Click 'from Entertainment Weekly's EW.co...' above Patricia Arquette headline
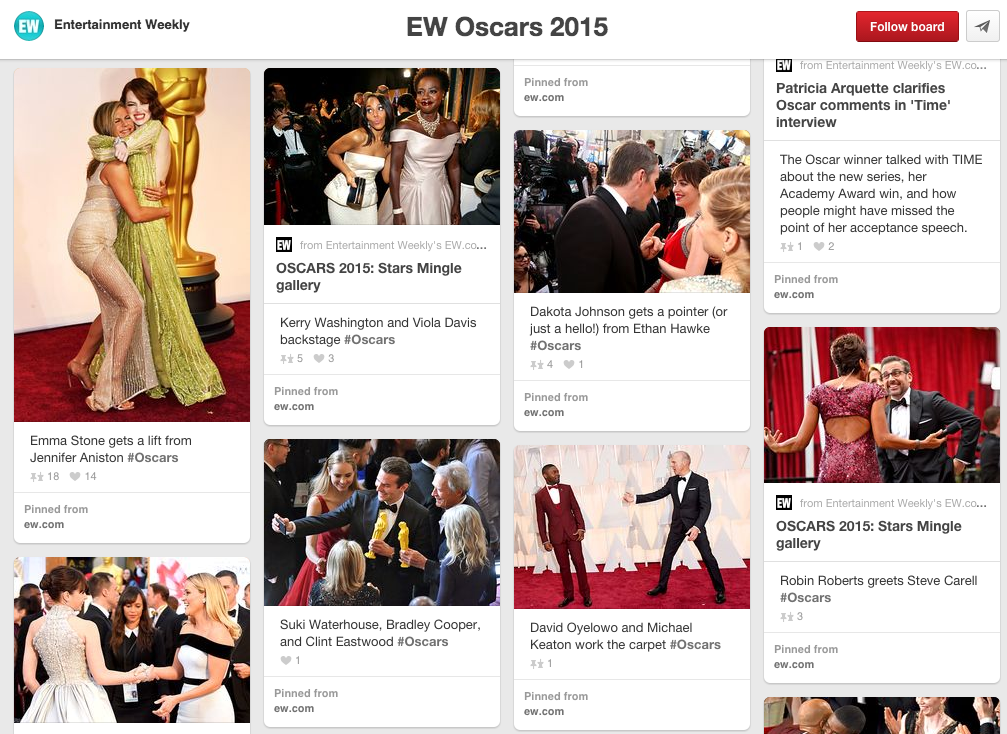 coord(893,66)
